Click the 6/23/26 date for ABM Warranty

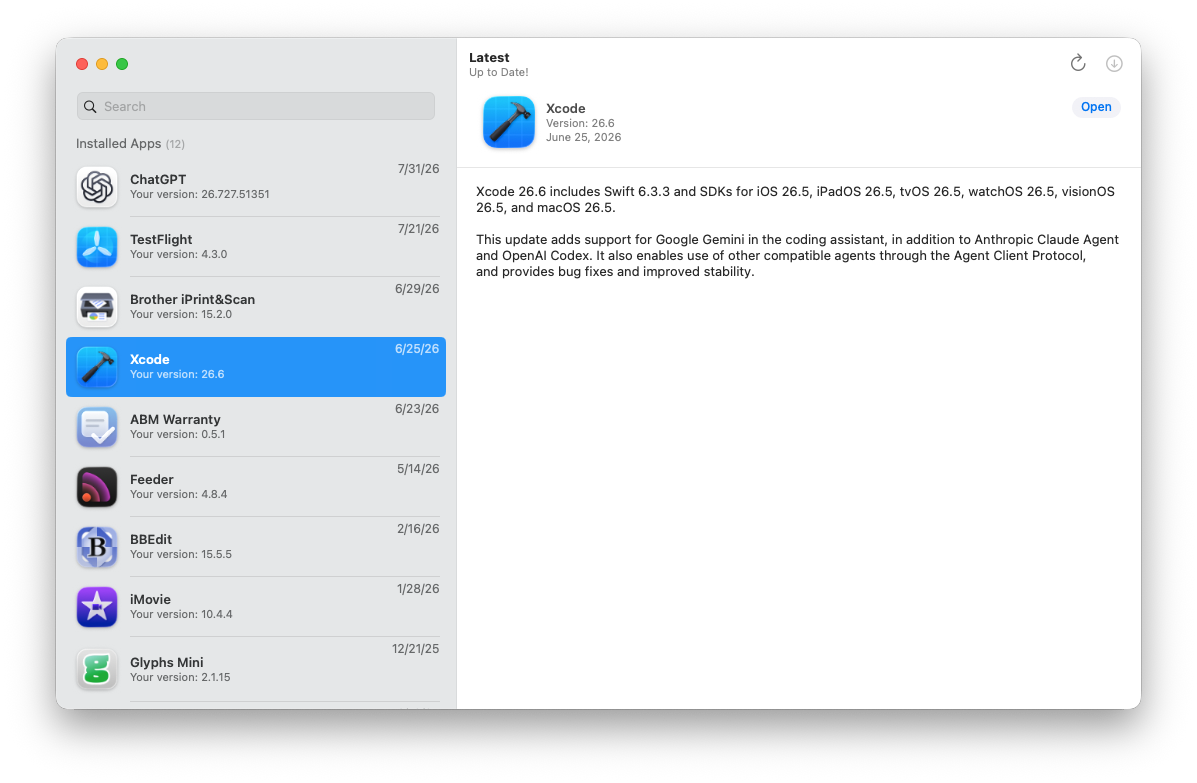tap(417, 409)
